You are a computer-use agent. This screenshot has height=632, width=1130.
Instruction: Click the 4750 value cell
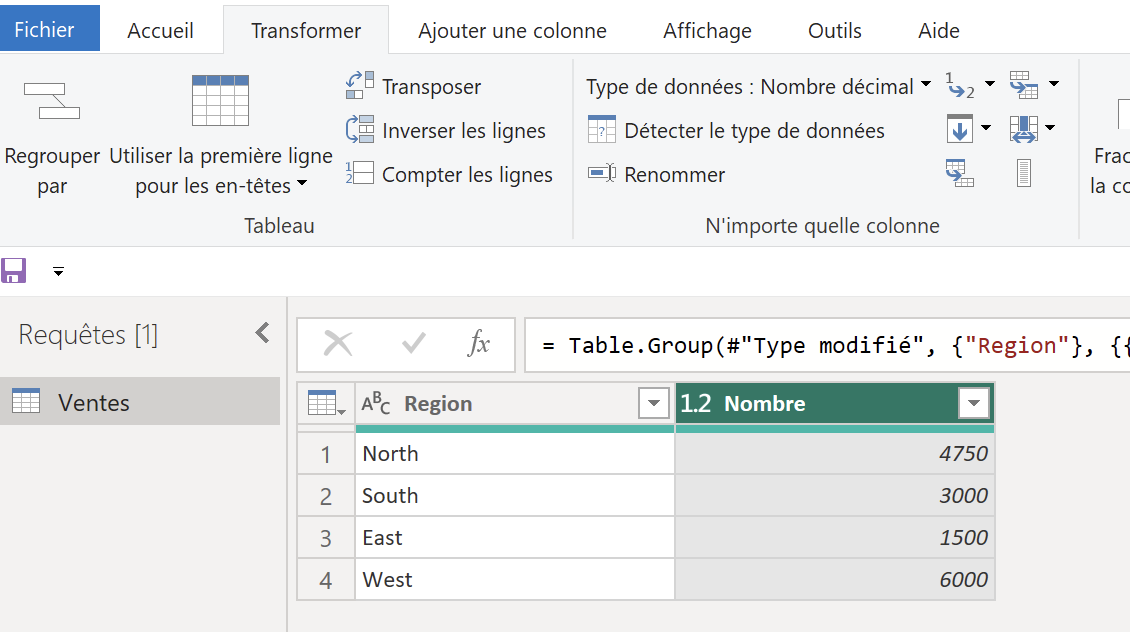(835, 453)
